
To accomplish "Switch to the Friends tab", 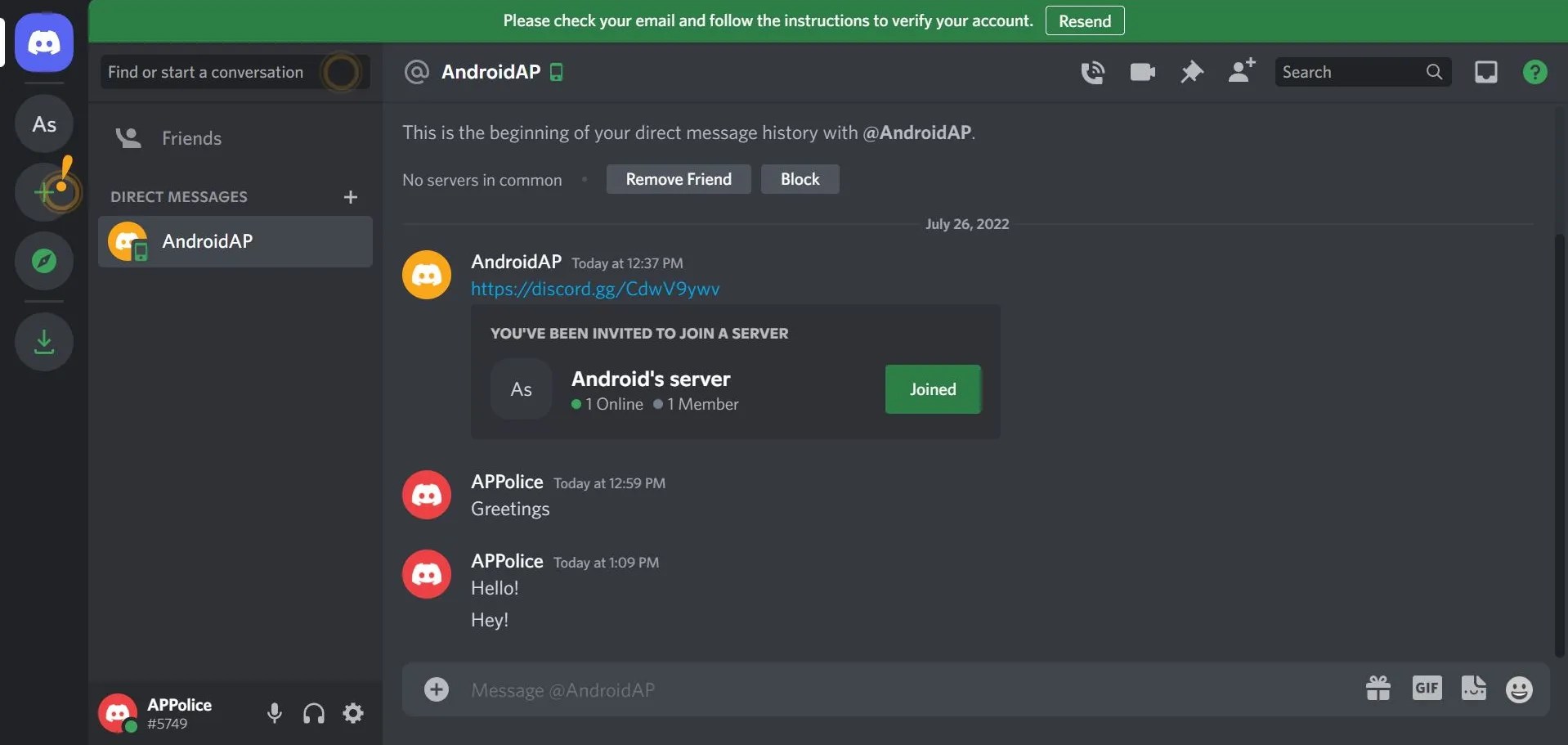I will click(x=191, y=137).
